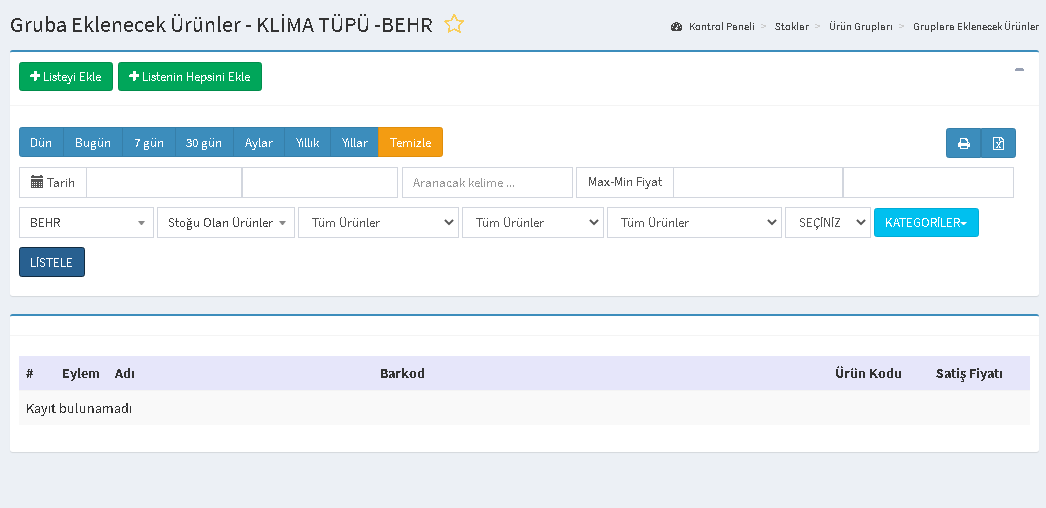Image resolution: width=1046 pixels, height=508 pixels.
Task: Select the Bugün date filter
Action: [x=93, y=142]
